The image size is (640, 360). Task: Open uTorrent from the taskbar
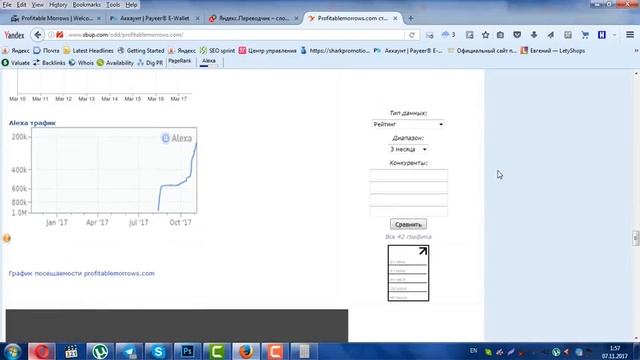100,351
